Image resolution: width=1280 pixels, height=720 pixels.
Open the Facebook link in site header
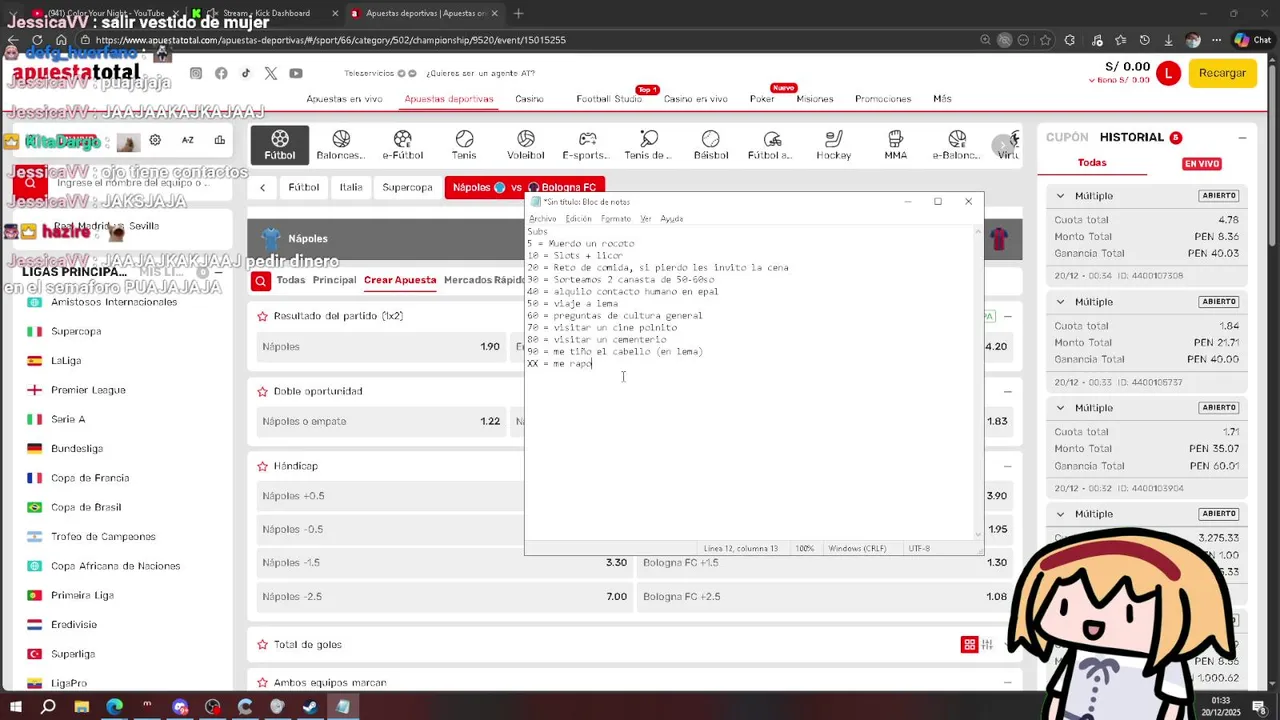221,73
